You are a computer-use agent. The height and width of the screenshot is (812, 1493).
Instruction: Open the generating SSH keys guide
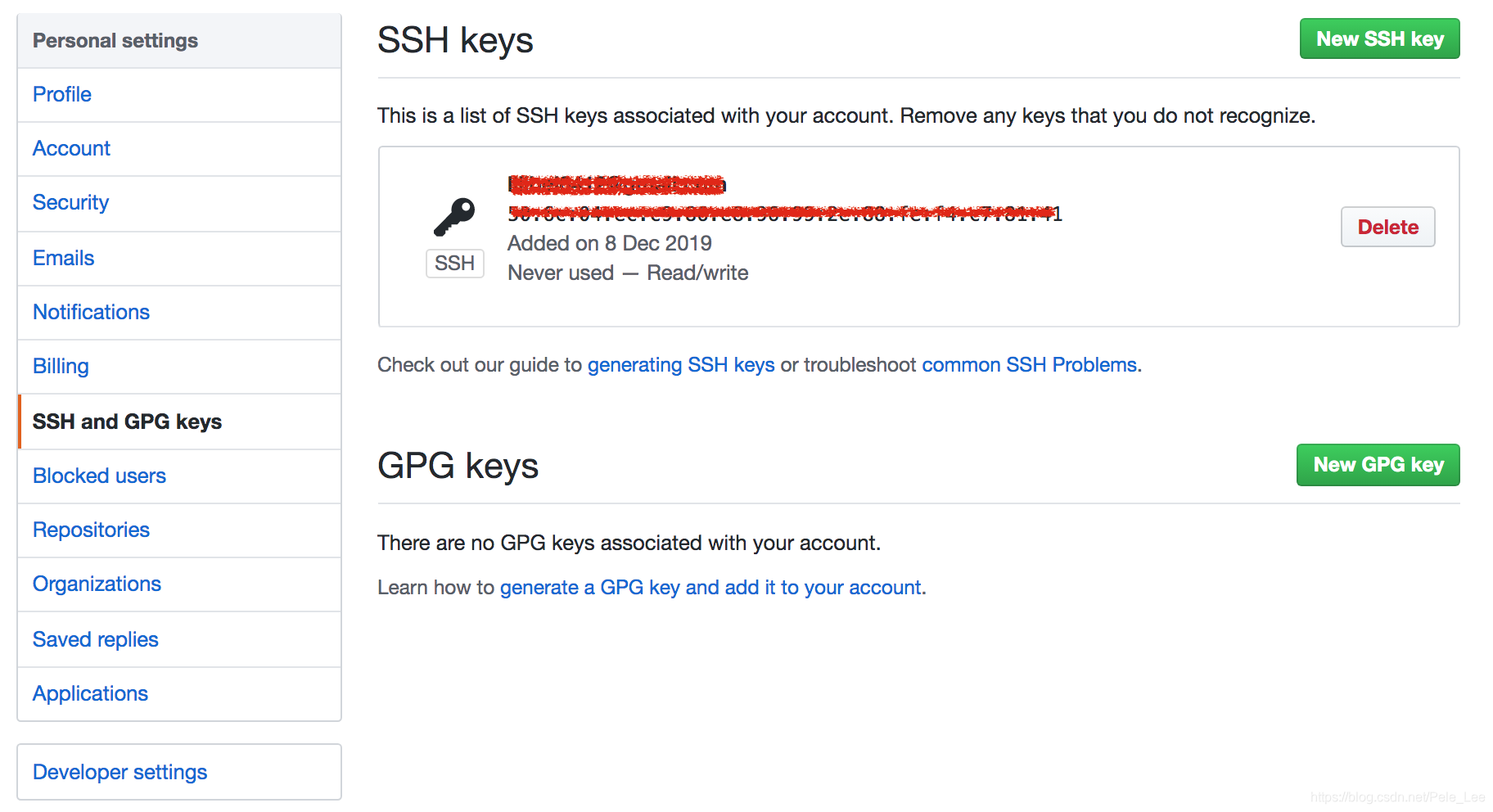[x=680, y=365]
